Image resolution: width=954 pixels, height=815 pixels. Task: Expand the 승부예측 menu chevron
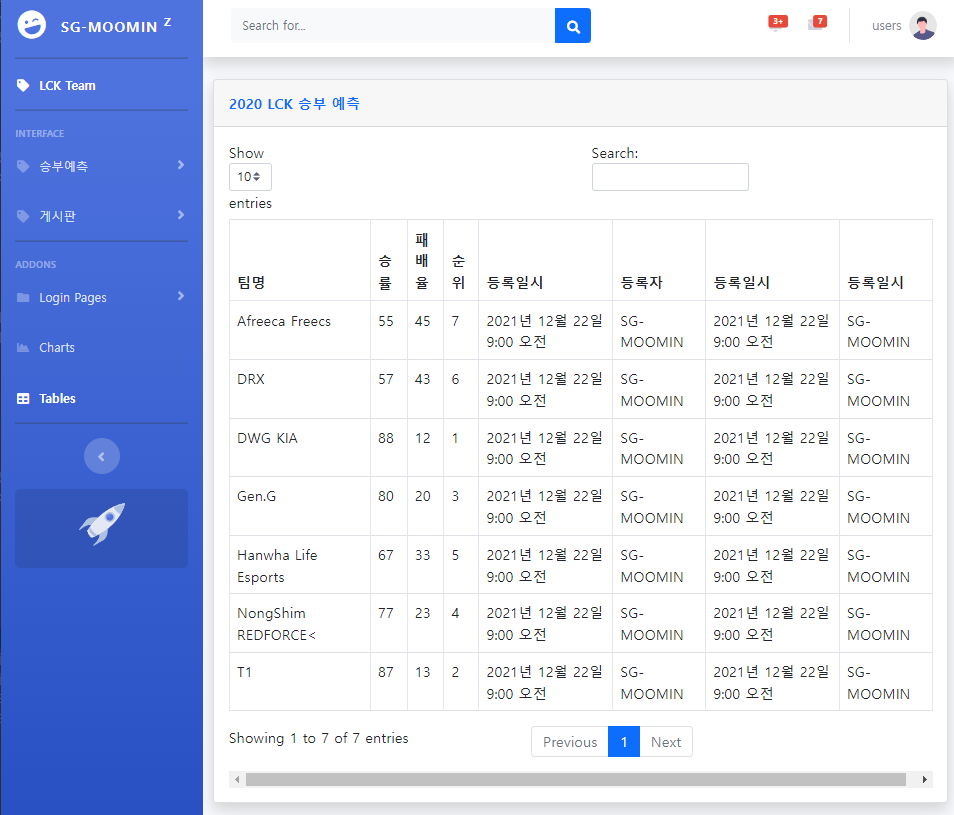click(x=181, y=165)
